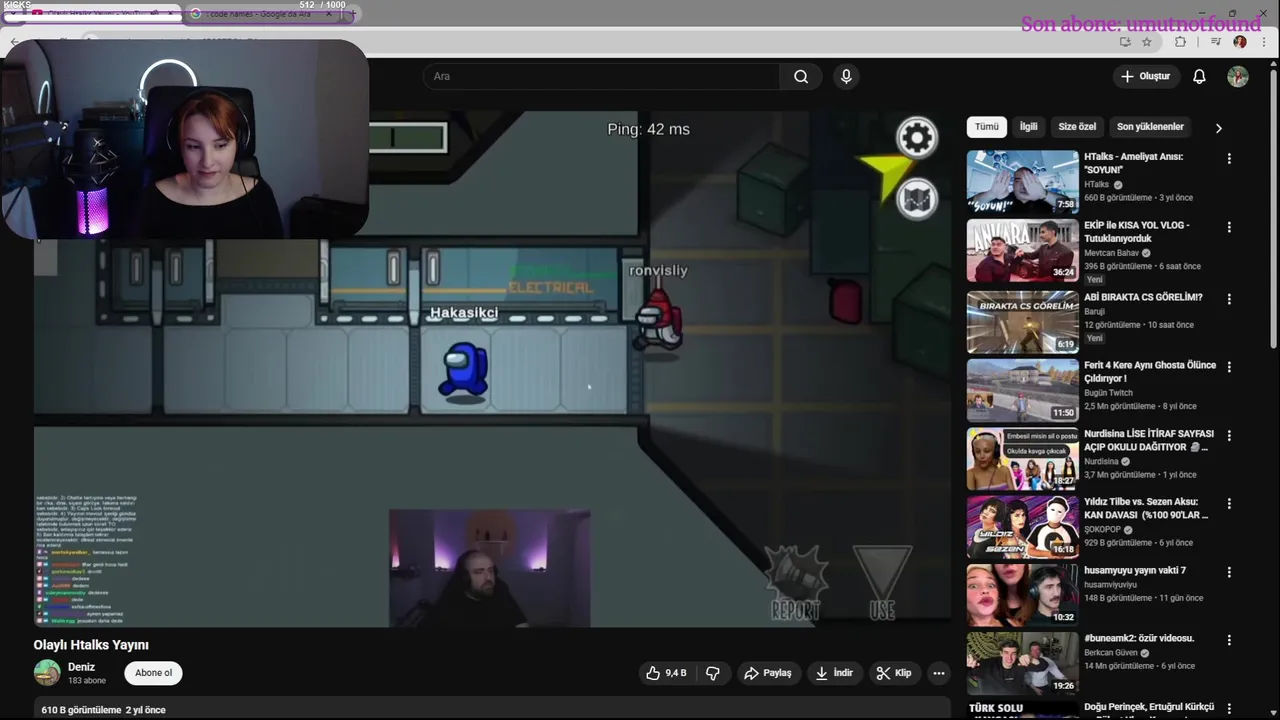The width and height of the screenshot is (1280, 720).
Task: Open the 10:32 husamyuyu video thumbnail
Action: point(1022,595)
